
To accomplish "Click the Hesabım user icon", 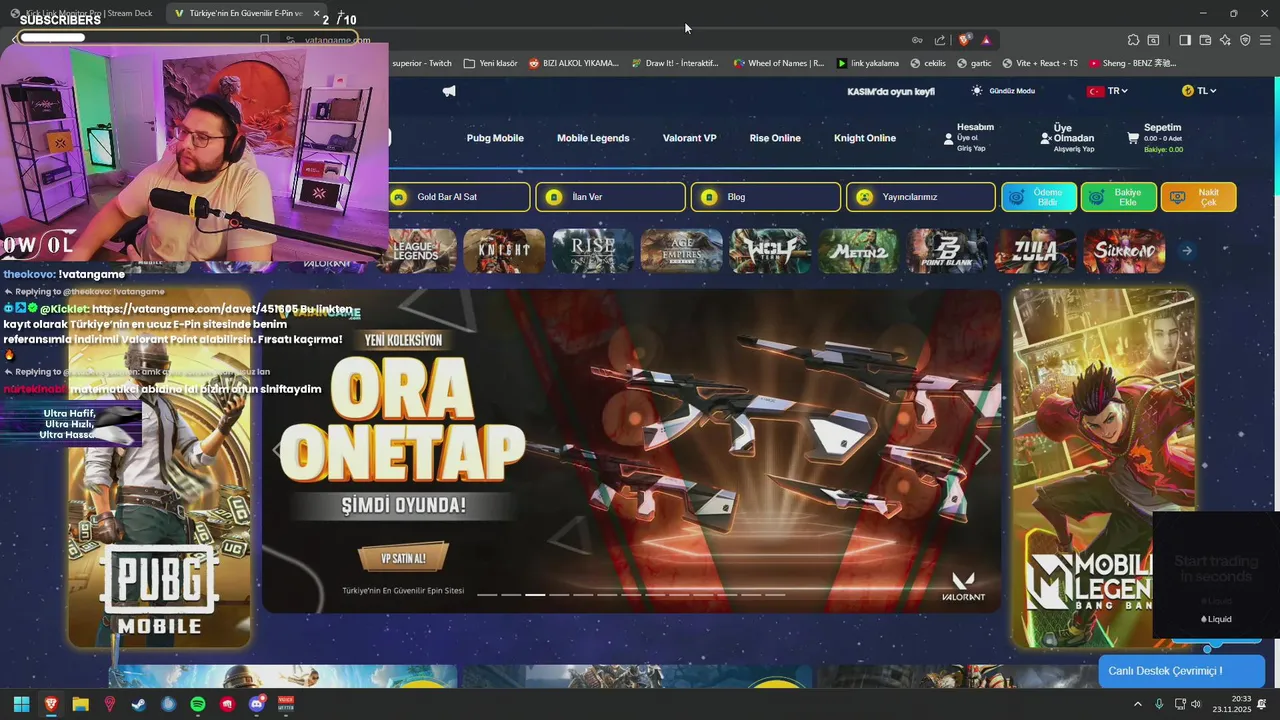I will click(x=949, y=139).
